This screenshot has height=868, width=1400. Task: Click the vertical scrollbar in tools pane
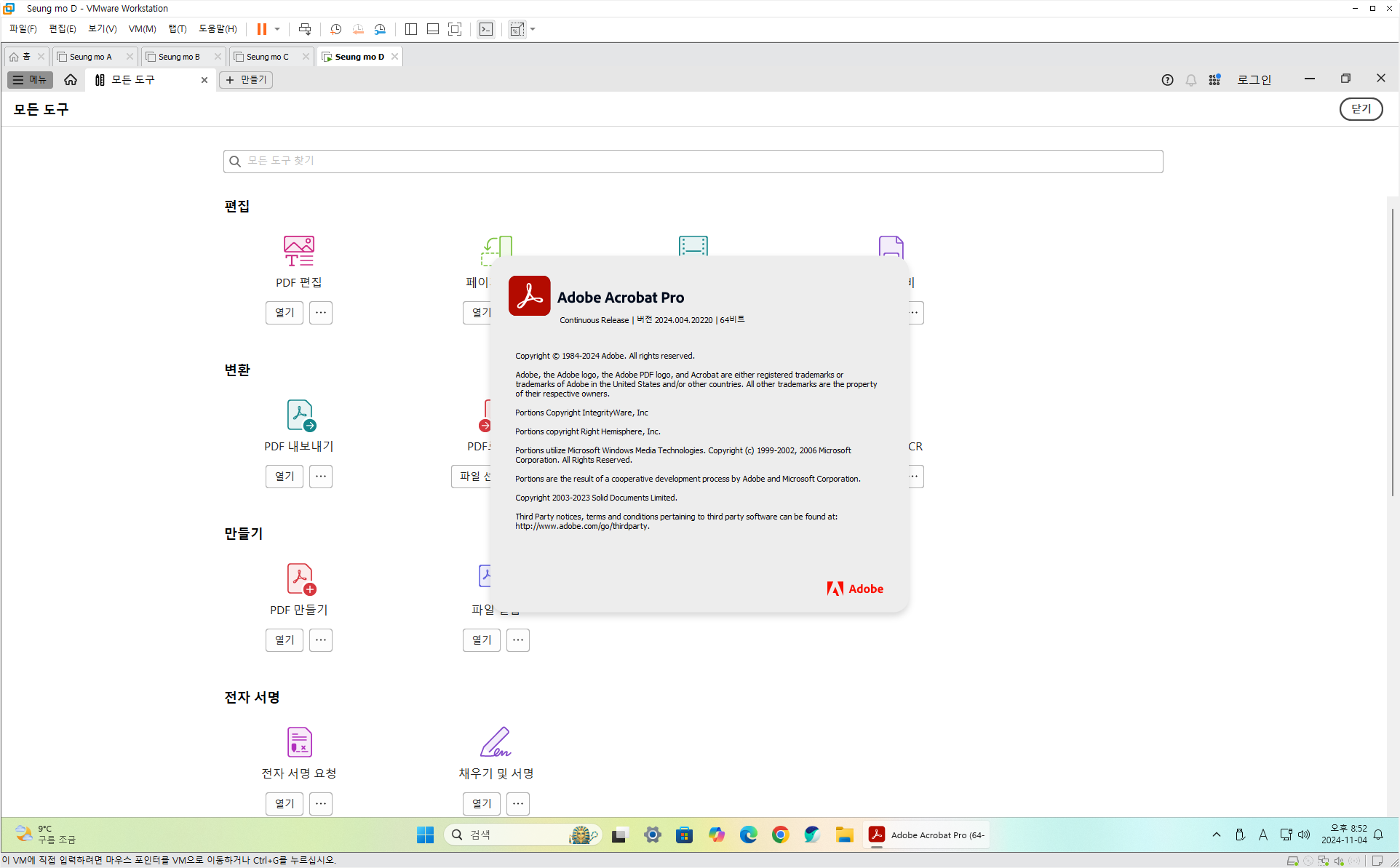[x=1392, y=349]
